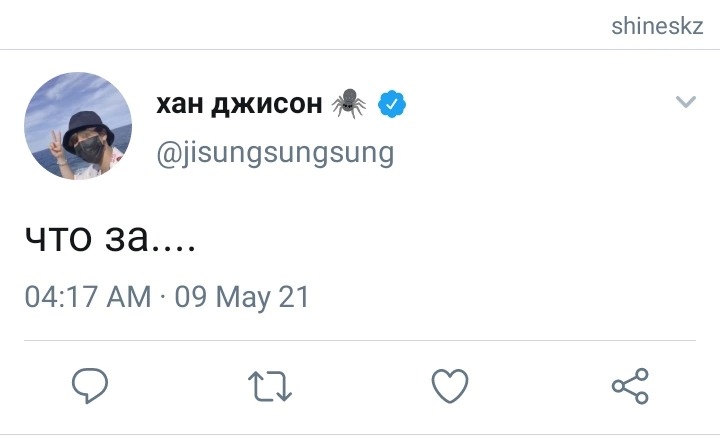Open the profile via name хан джисон
Viewport: 720px width, 447px height.
pyautogui.click(x=239, y=104)
